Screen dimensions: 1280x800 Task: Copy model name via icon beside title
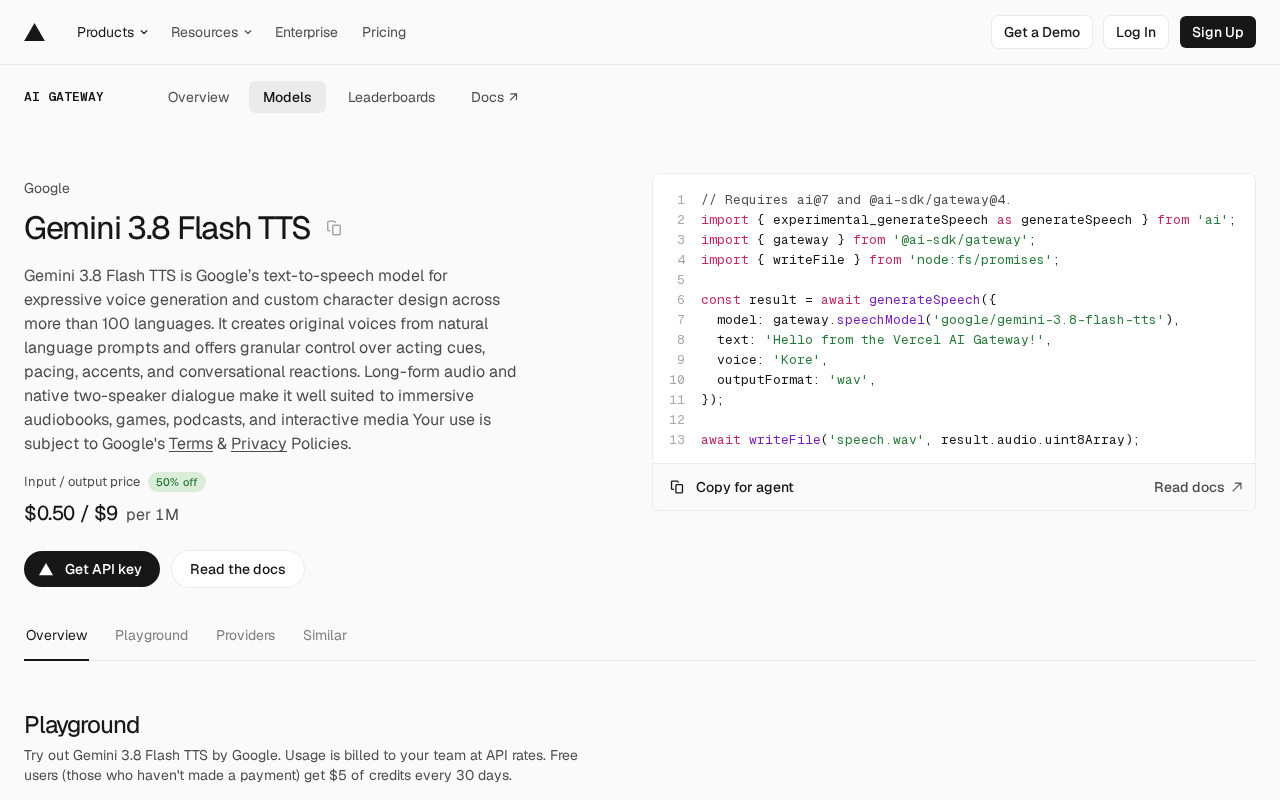[334, 228]
